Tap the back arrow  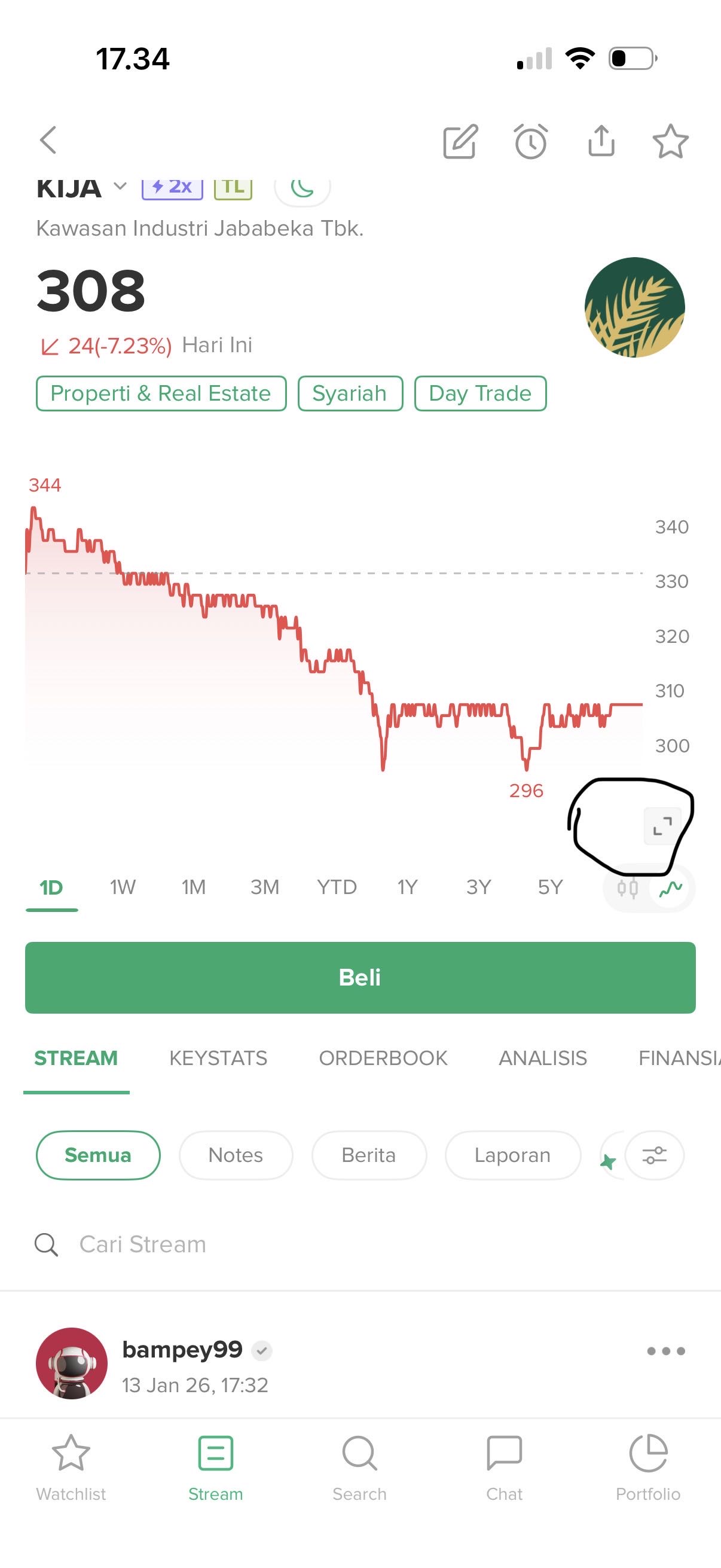tap(48, 141)
